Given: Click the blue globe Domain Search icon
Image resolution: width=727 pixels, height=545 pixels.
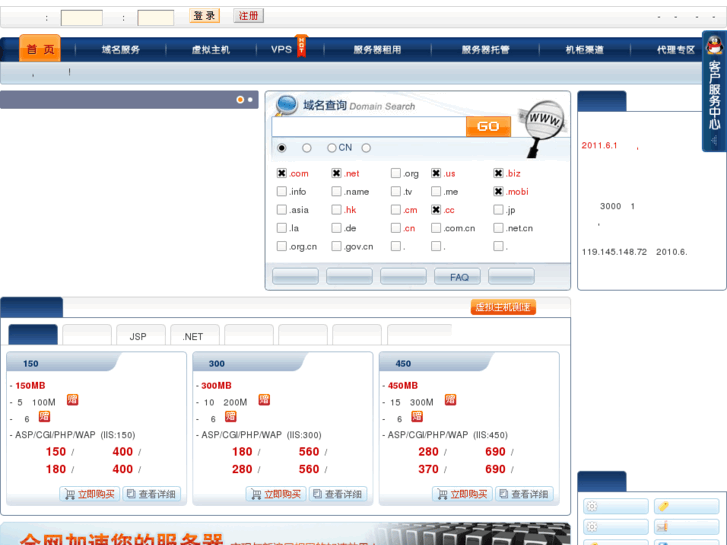Looking at the screenshot, I should pyautogui.click(x=286, y=105).
